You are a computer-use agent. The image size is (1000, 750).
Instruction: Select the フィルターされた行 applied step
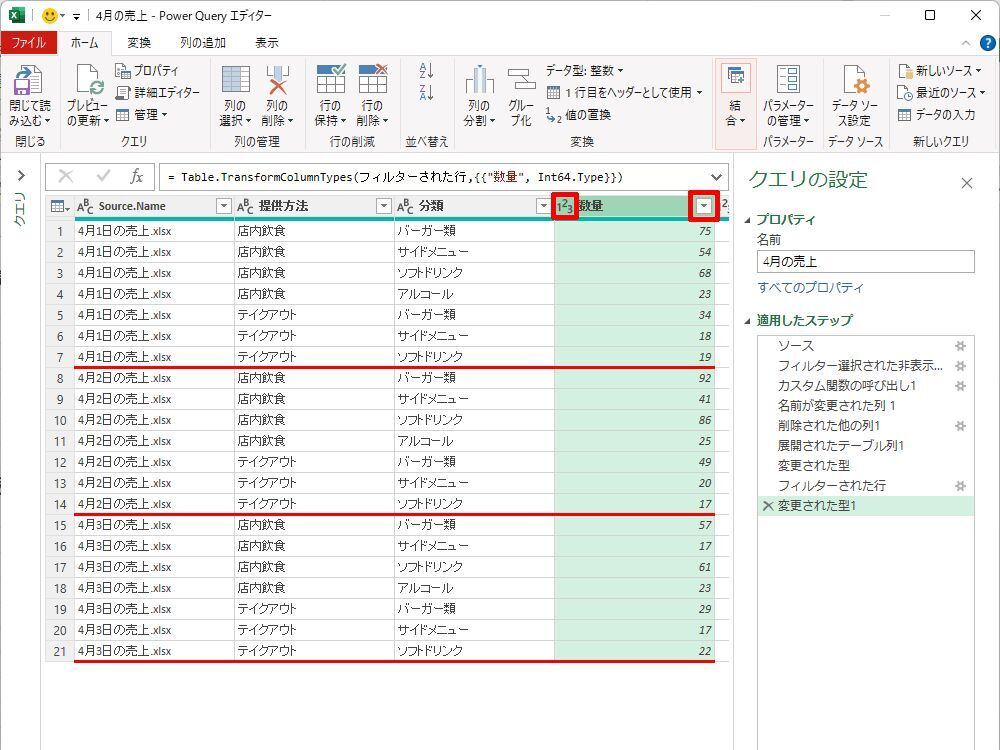point(831,486)
